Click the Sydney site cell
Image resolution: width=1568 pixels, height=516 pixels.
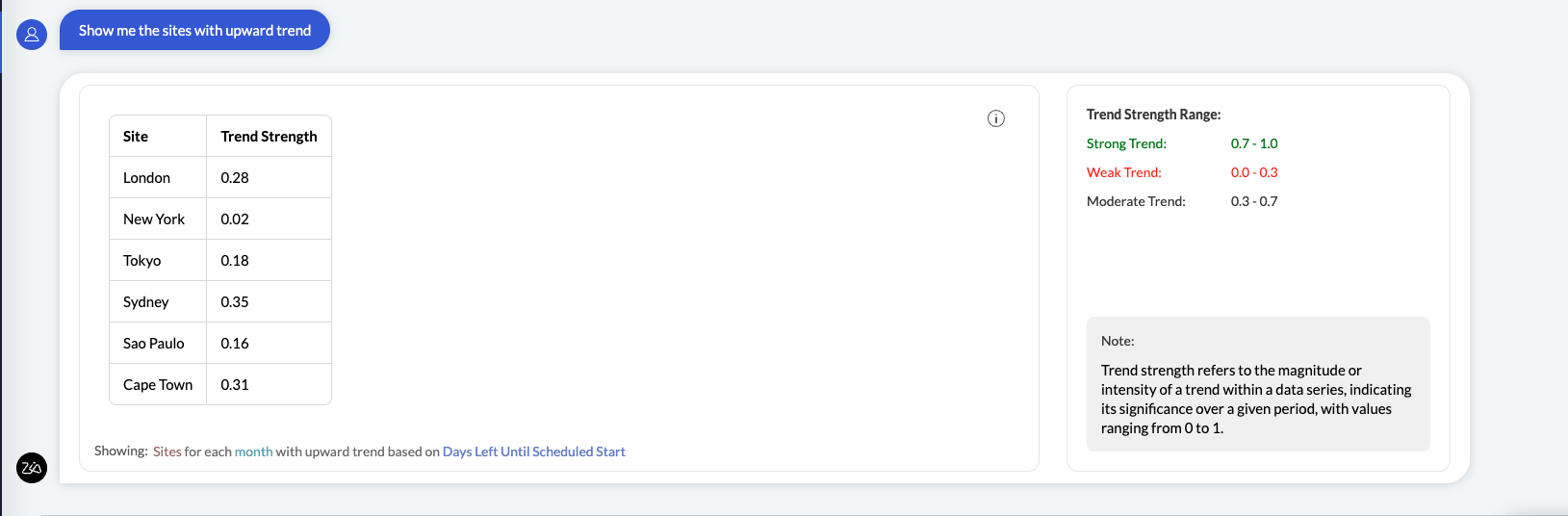(146, 302)
